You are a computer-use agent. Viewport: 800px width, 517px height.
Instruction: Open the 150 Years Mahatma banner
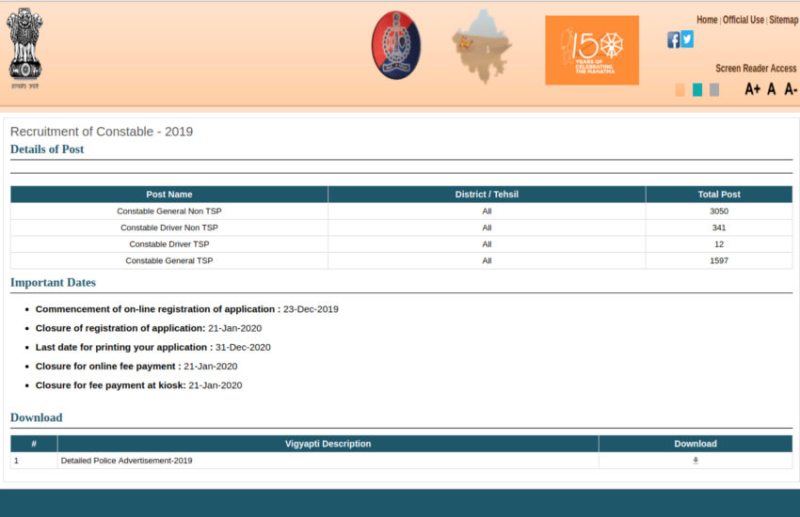591,50
